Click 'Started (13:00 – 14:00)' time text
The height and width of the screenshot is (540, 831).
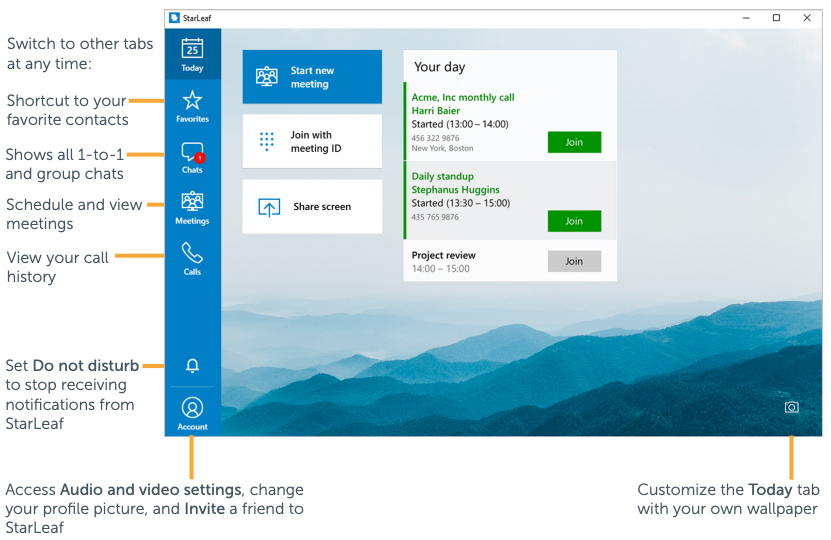460,124
